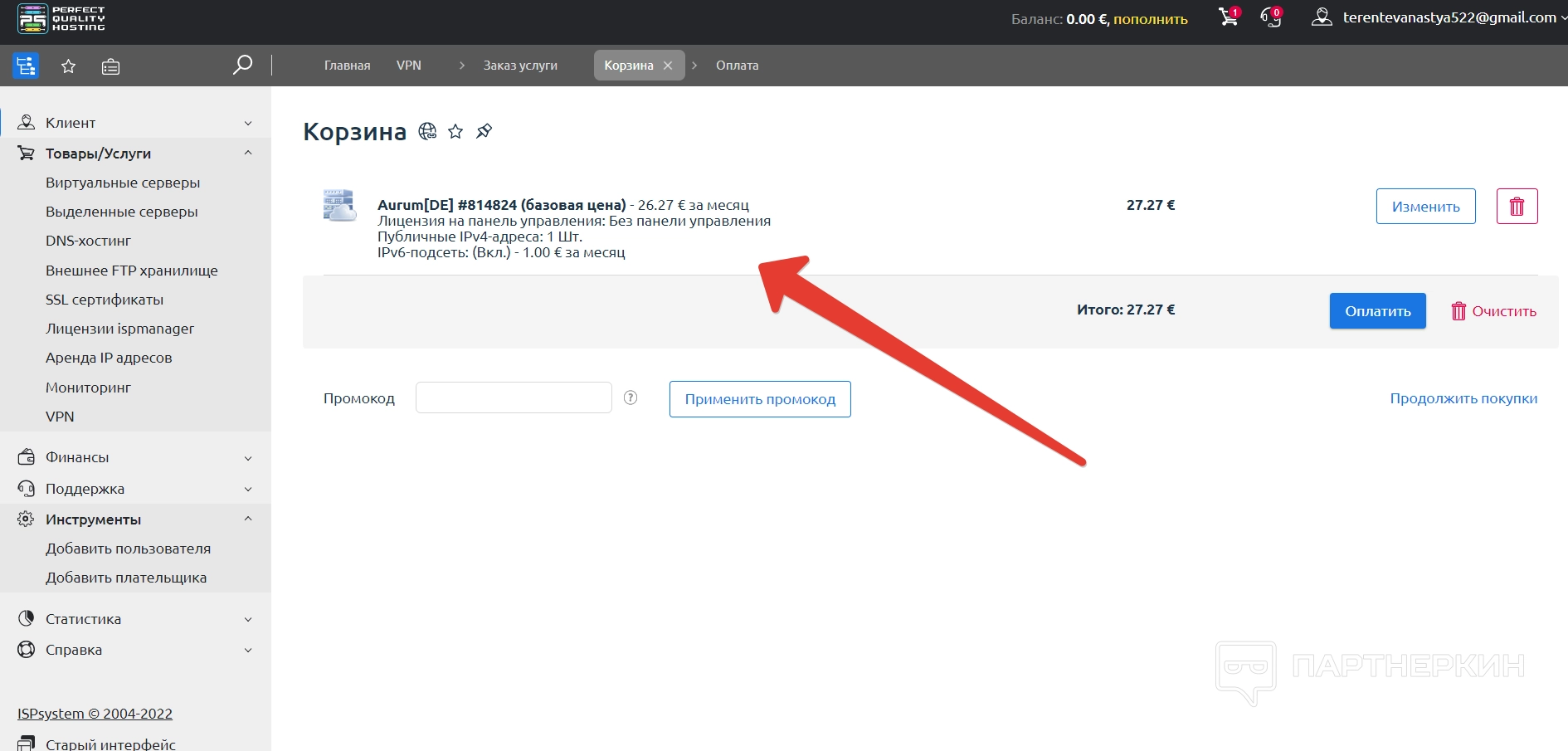The image size is (1568, 751).
Task: Focus the Промокод input field
Action: coord(514,397)
